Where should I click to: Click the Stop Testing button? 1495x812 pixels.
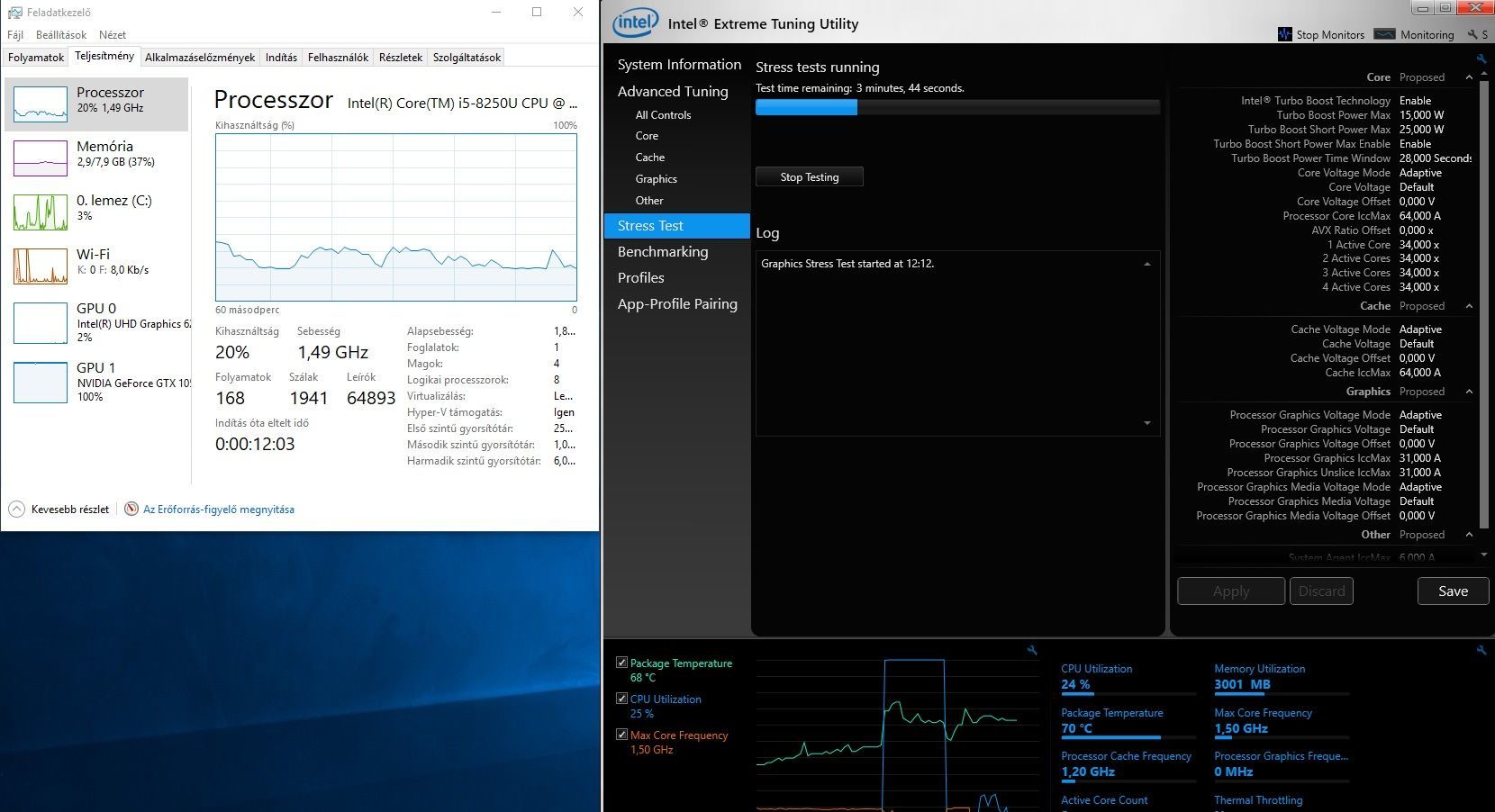coord(810,177)
